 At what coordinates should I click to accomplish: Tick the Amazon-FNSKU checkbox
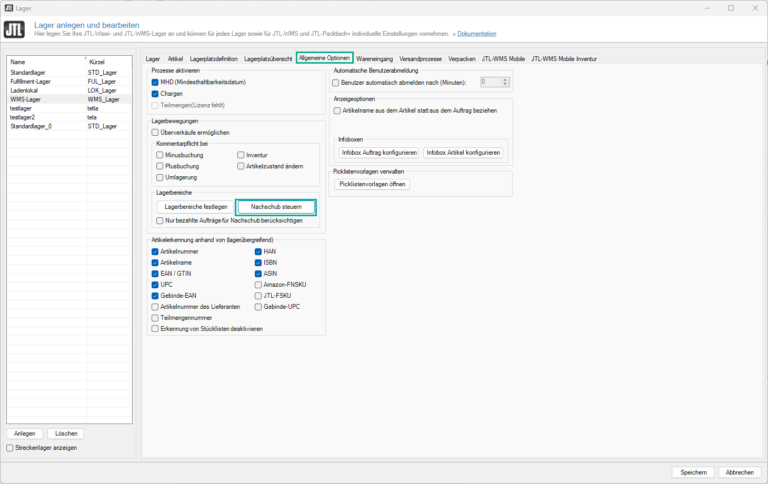click(x=259, y=284)
